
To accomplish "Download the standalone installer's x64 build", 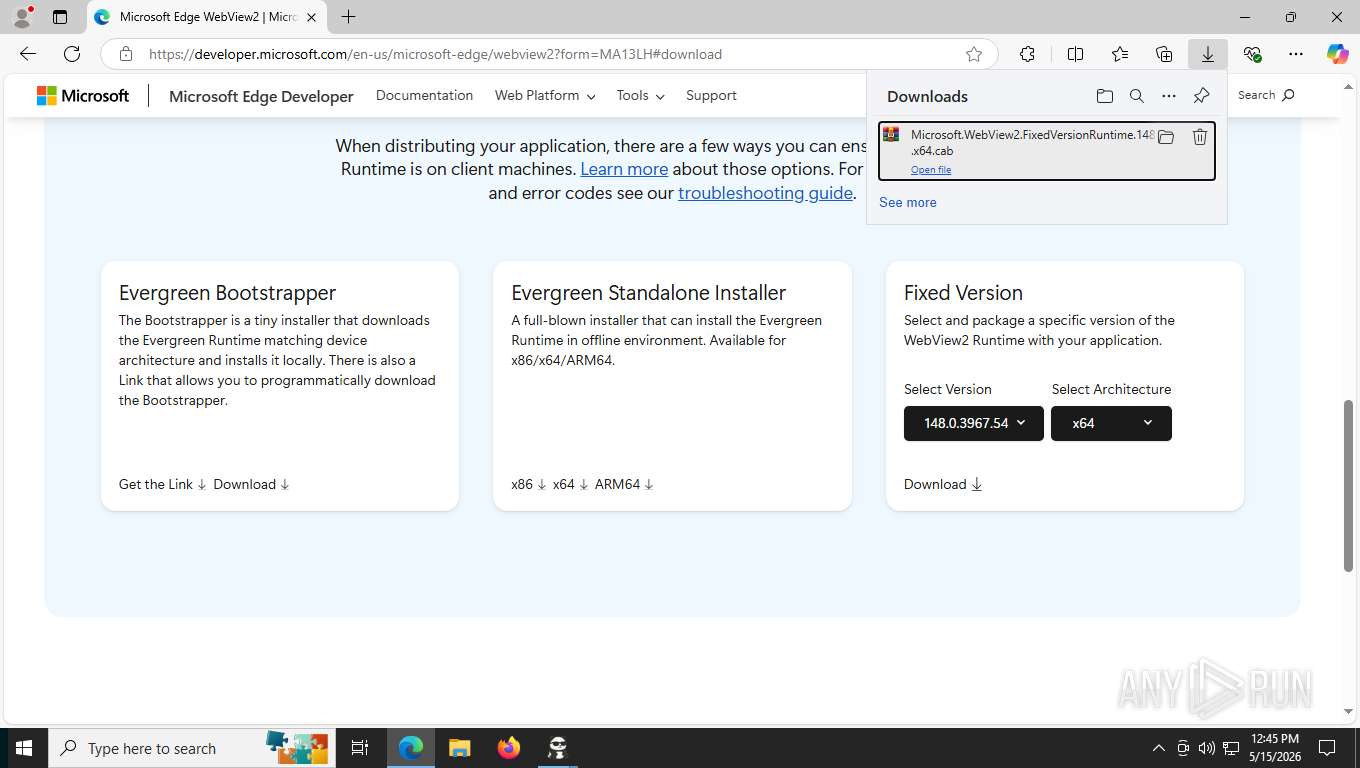I will [x=571, y=484].
